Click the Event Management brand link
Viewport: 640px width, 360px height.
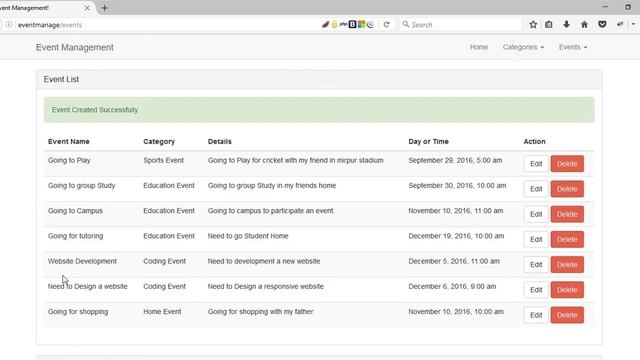coord(75,47)
